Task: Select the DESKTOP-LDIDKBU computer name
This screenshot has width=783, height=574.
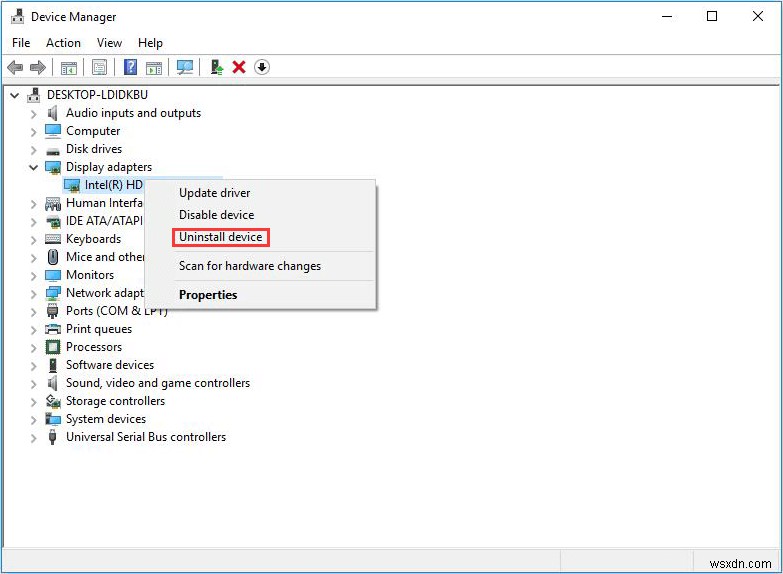Action: pos(97,95)
